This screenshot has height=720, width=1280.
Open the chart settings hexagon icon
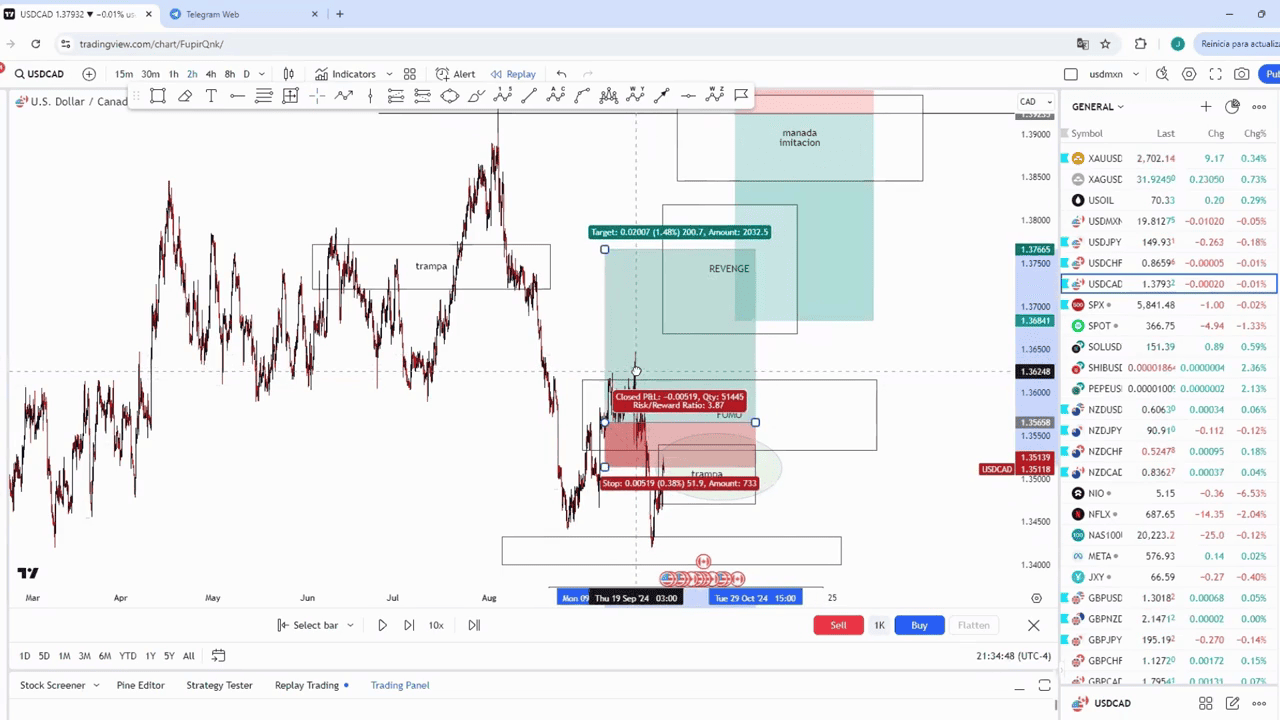[x=1189, y=74]
